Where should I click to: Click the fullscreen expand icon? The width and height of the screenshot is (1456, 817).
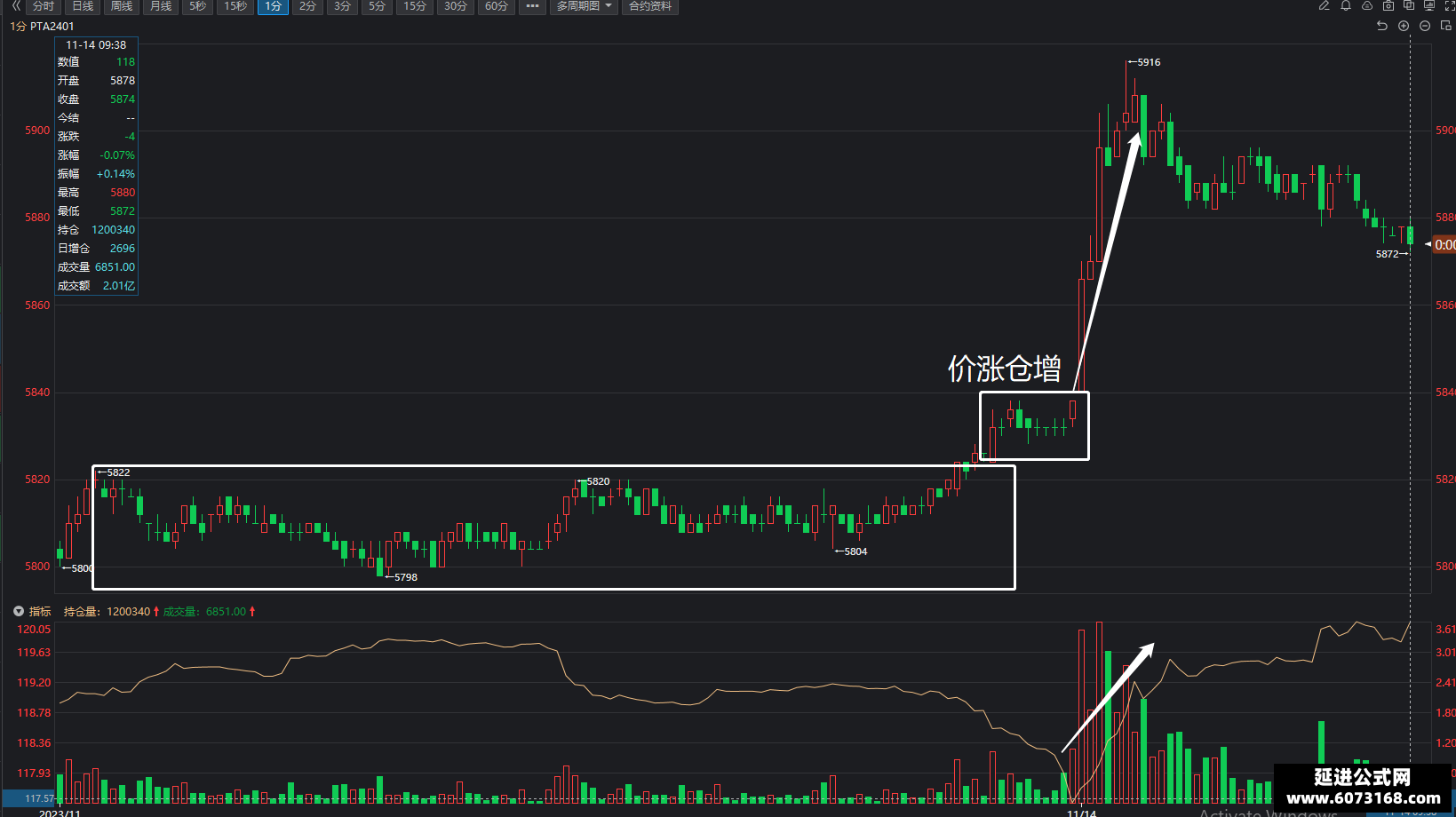coord(1451,5)
